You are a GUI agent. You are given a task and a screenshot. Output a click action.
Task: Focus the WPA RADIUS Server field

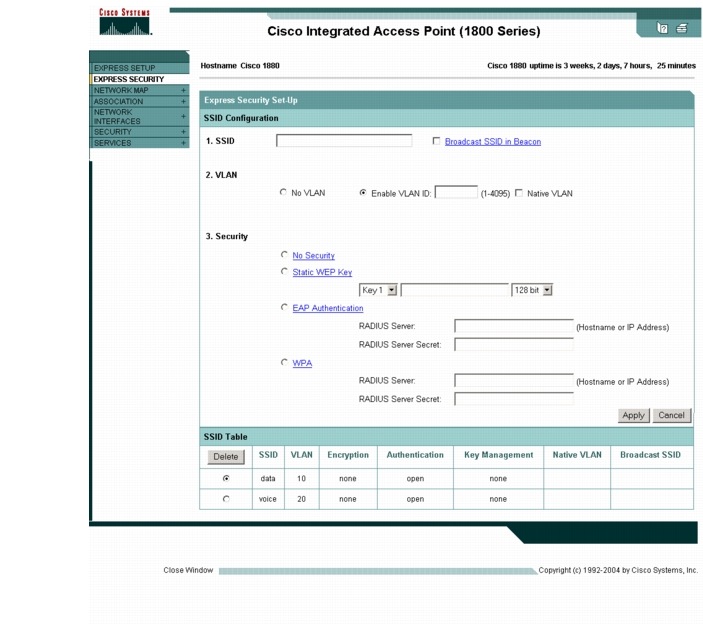coord(513,381)
